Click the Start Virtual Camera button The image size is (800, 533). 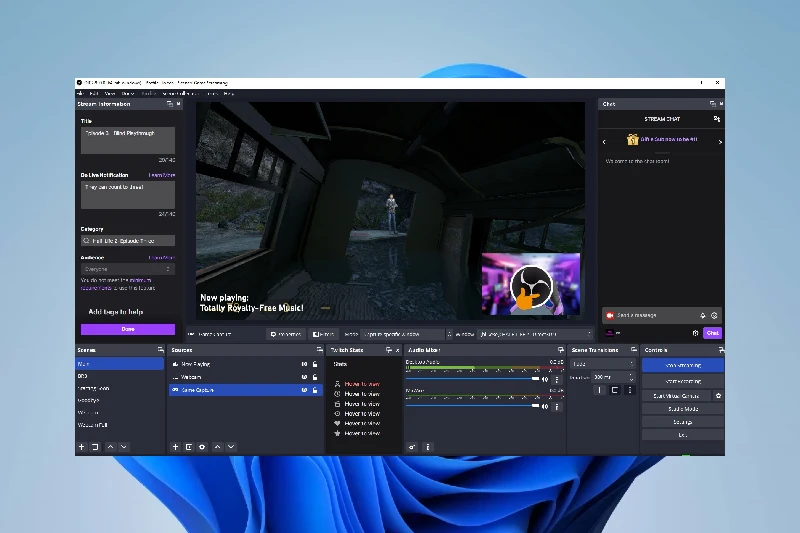677,396
